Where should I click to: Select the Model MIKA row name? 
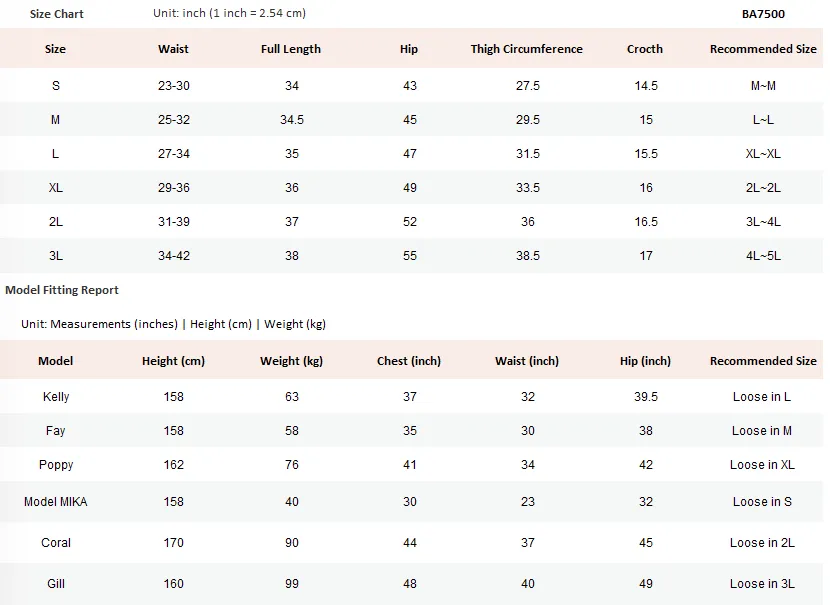click(x=56, y=502)
